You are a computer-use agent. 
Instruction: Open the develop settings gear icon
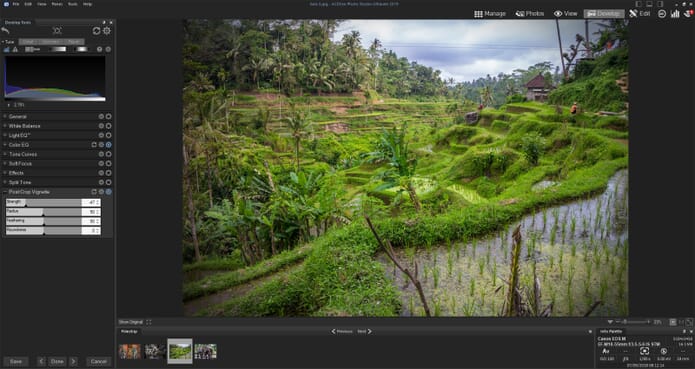[107, 31]
